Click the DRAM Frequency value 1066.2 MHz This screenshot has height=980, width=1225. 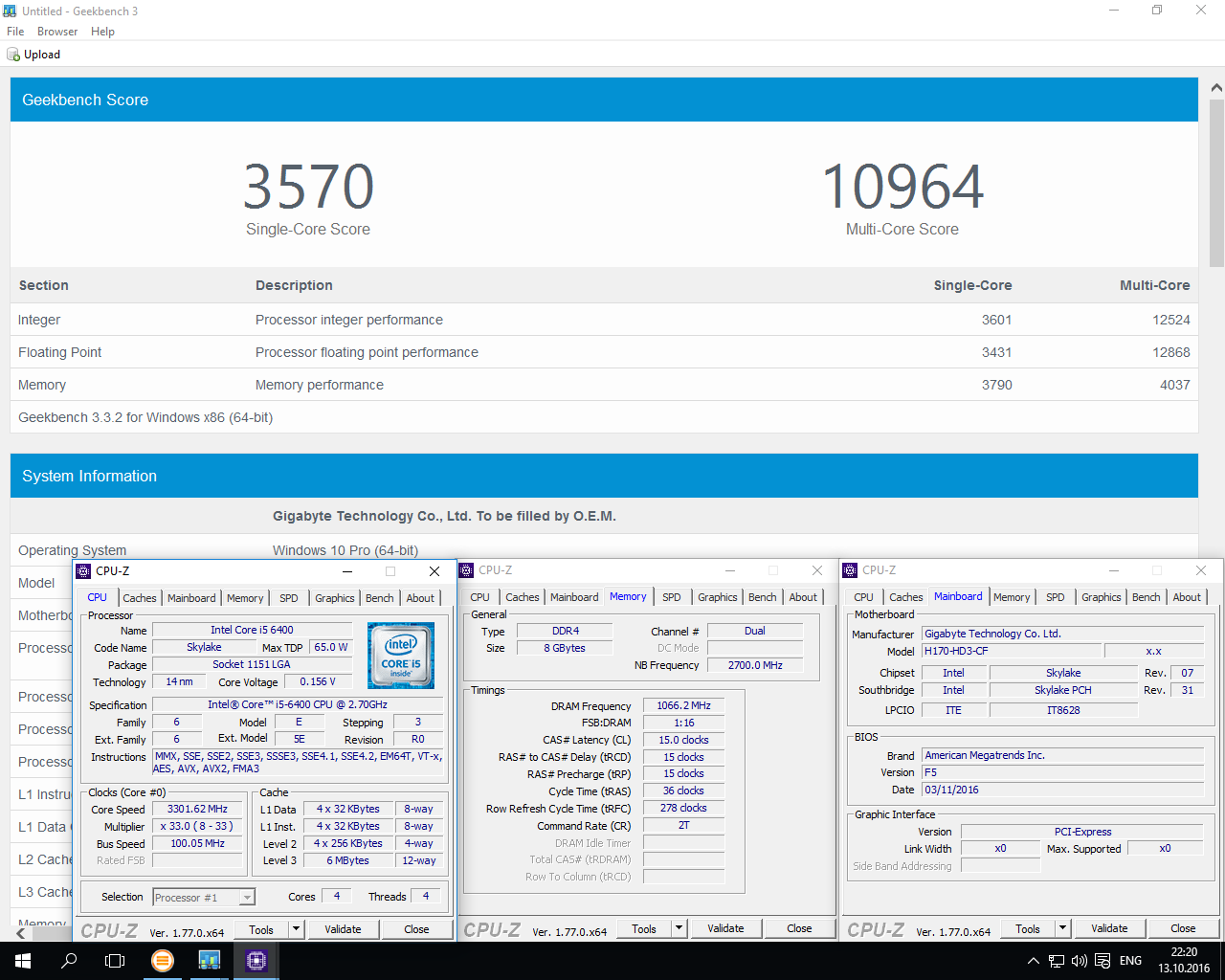pyautogui.click(x=683, y=705)
